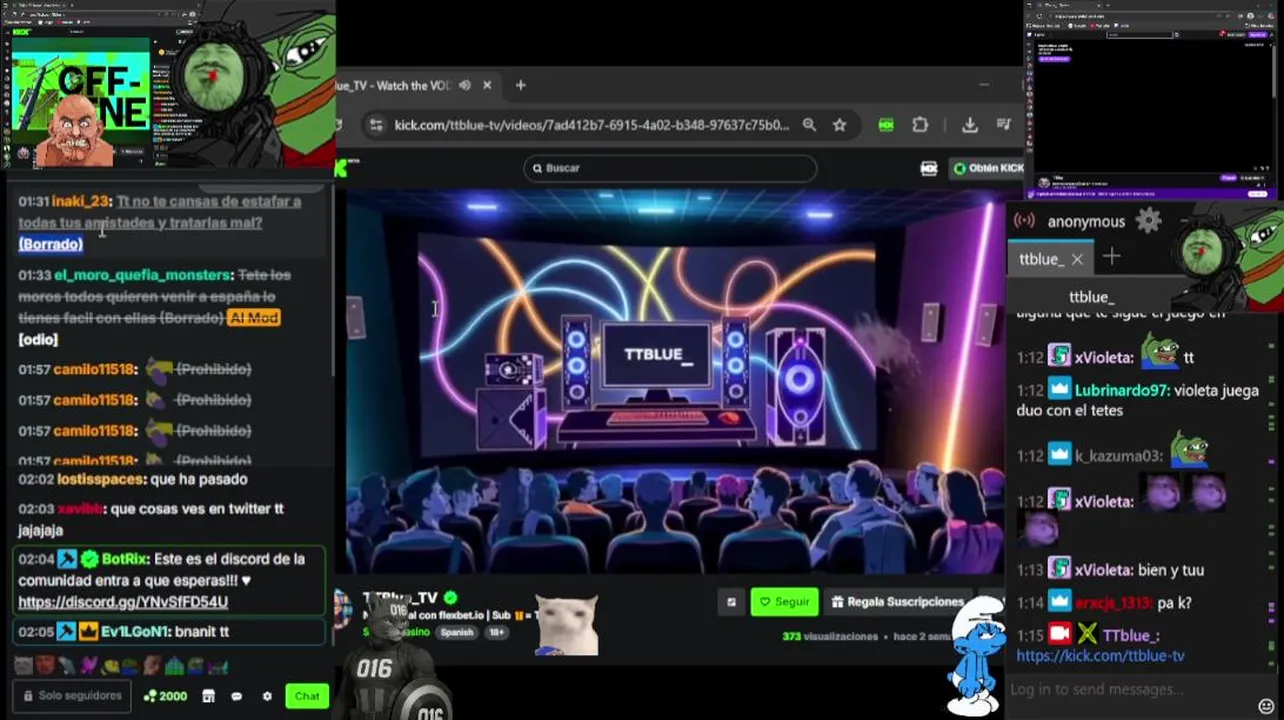Click the Buscar search field on Kick
Image resolution: width=1284 pixels, height=720 pixels.
(670, 168)
